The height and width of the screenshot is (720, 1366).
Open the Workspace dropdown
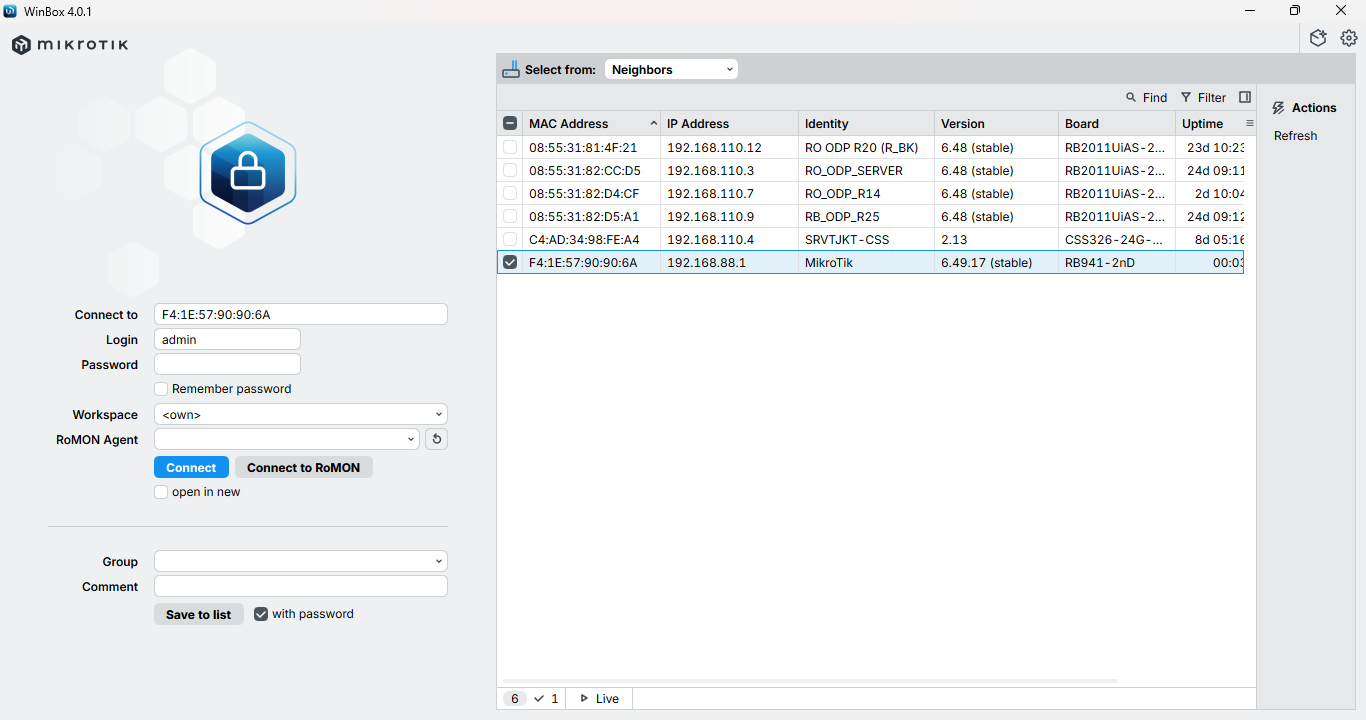tap(300, 414)
